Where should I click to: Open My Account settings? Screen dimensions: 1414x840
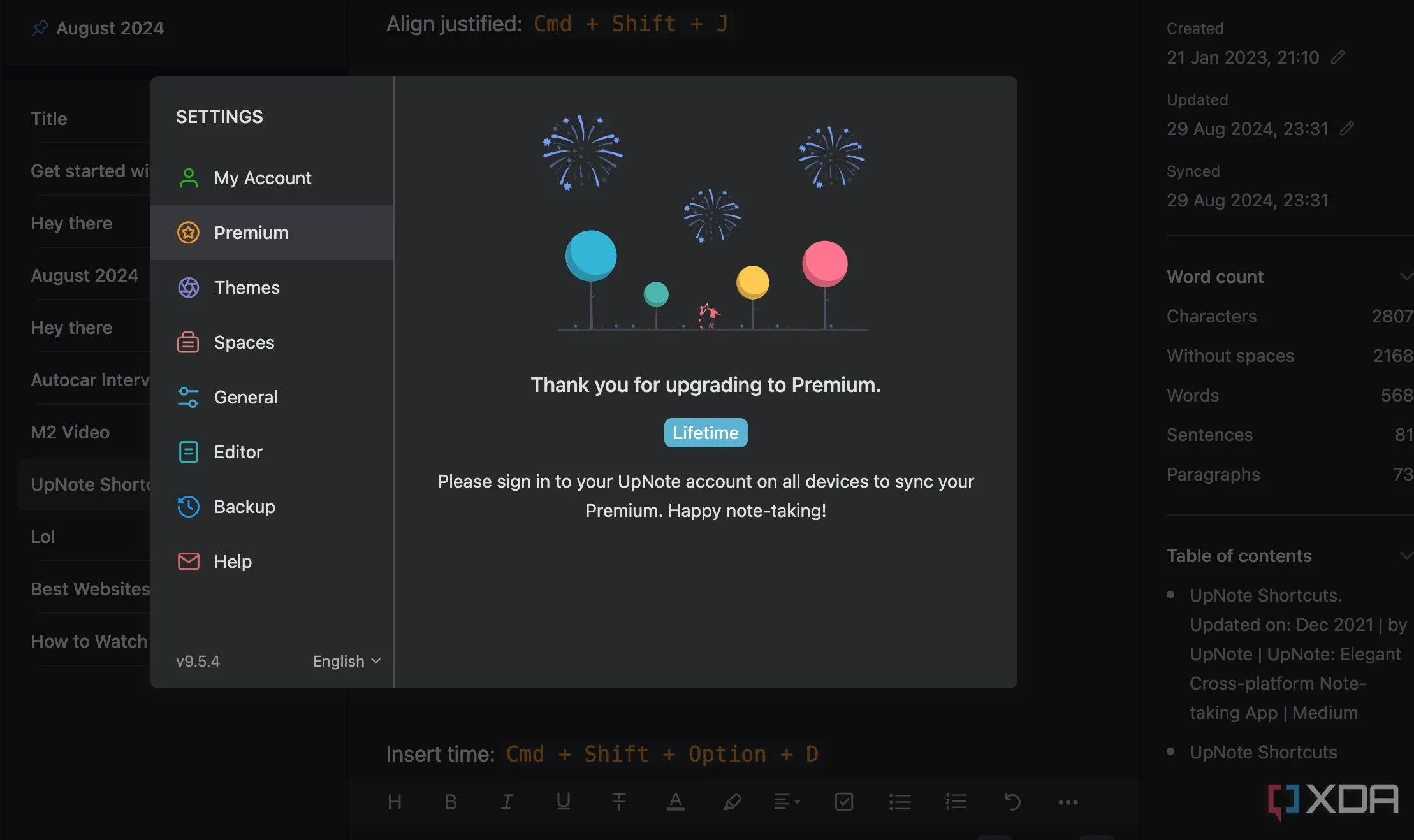272,178
